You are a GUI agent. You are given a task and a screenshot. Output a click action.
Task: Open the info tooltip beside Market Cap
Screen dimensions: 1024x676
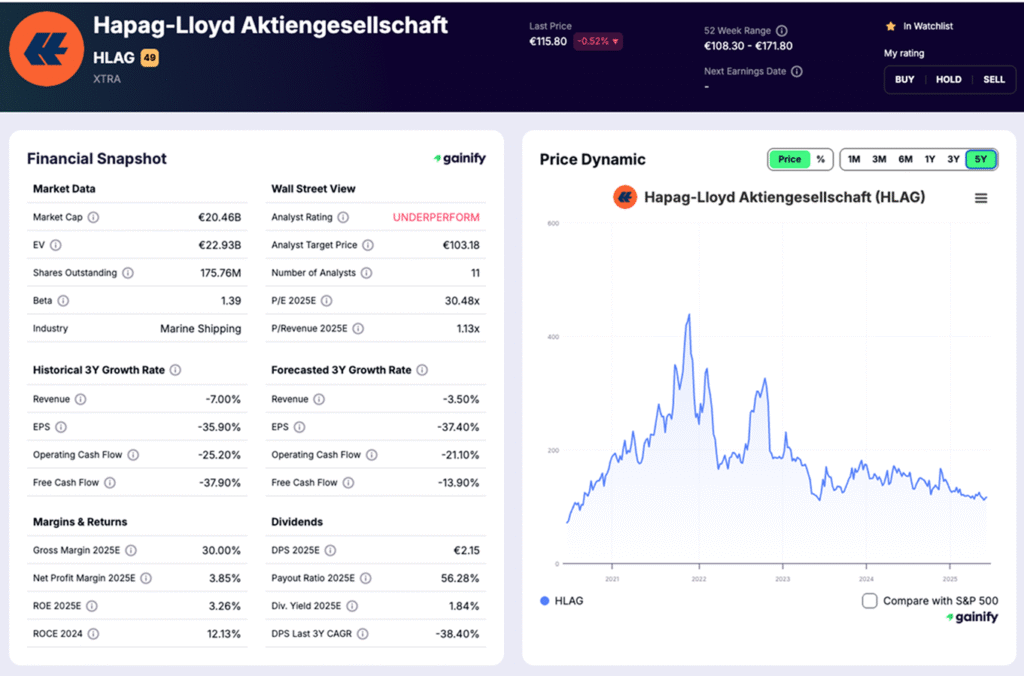click(97, 217)
